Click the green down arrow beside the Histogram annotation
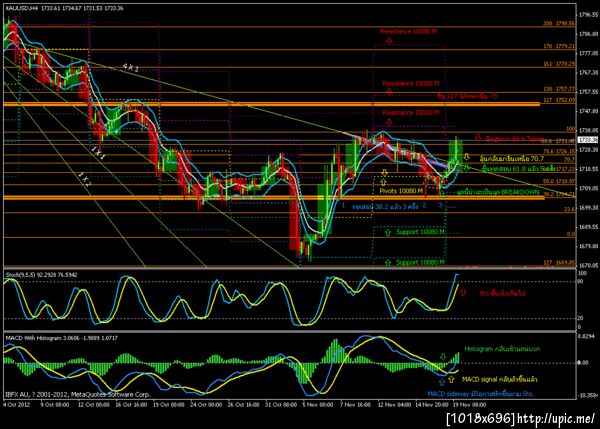Image resolution: width=600 pixels, height=429 pixels. (x=443, y=357)
